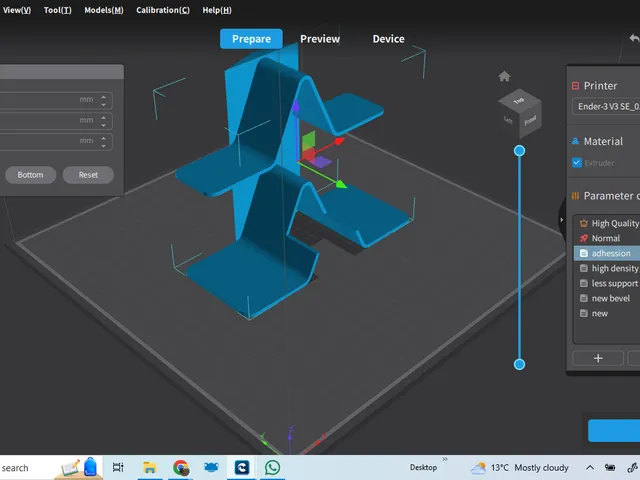Open the weather widget showing 13°C
This screenshot has width=640, height=480.
coord(520,468)
